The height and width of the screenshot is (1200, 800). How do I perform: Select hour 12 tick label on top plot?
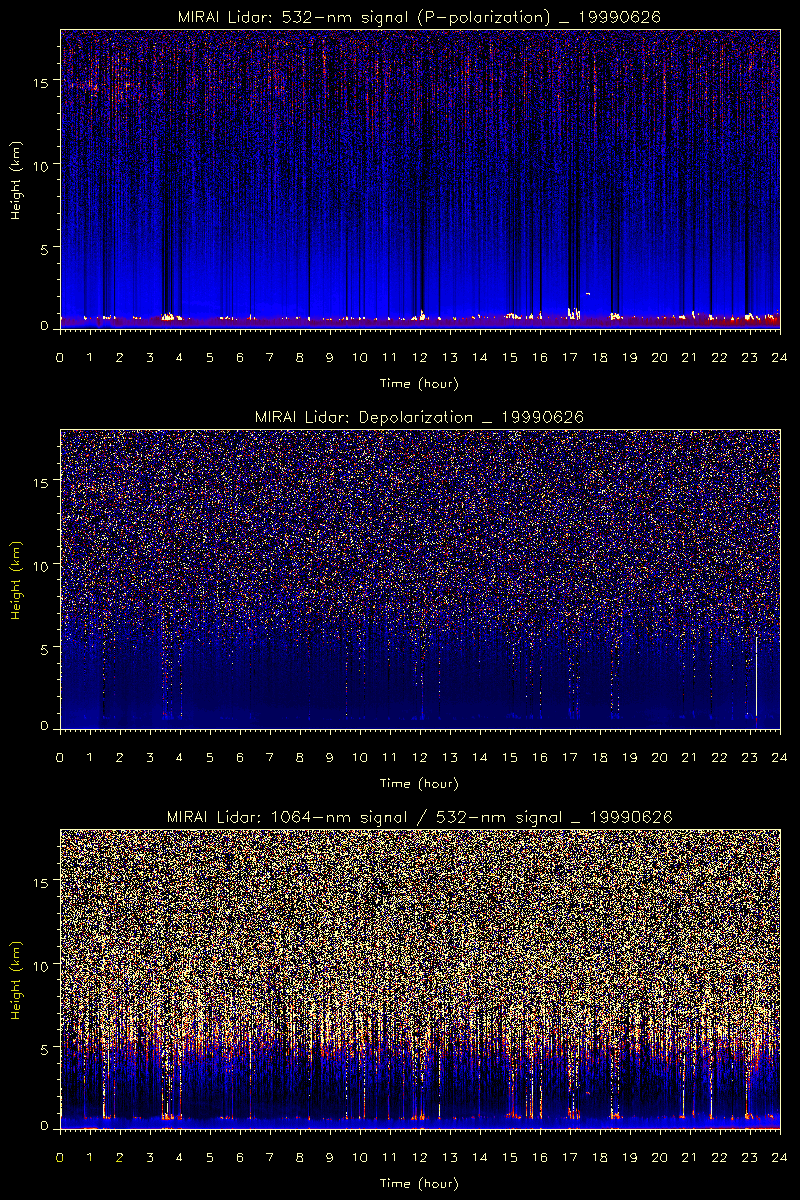[x=420, y=358]
